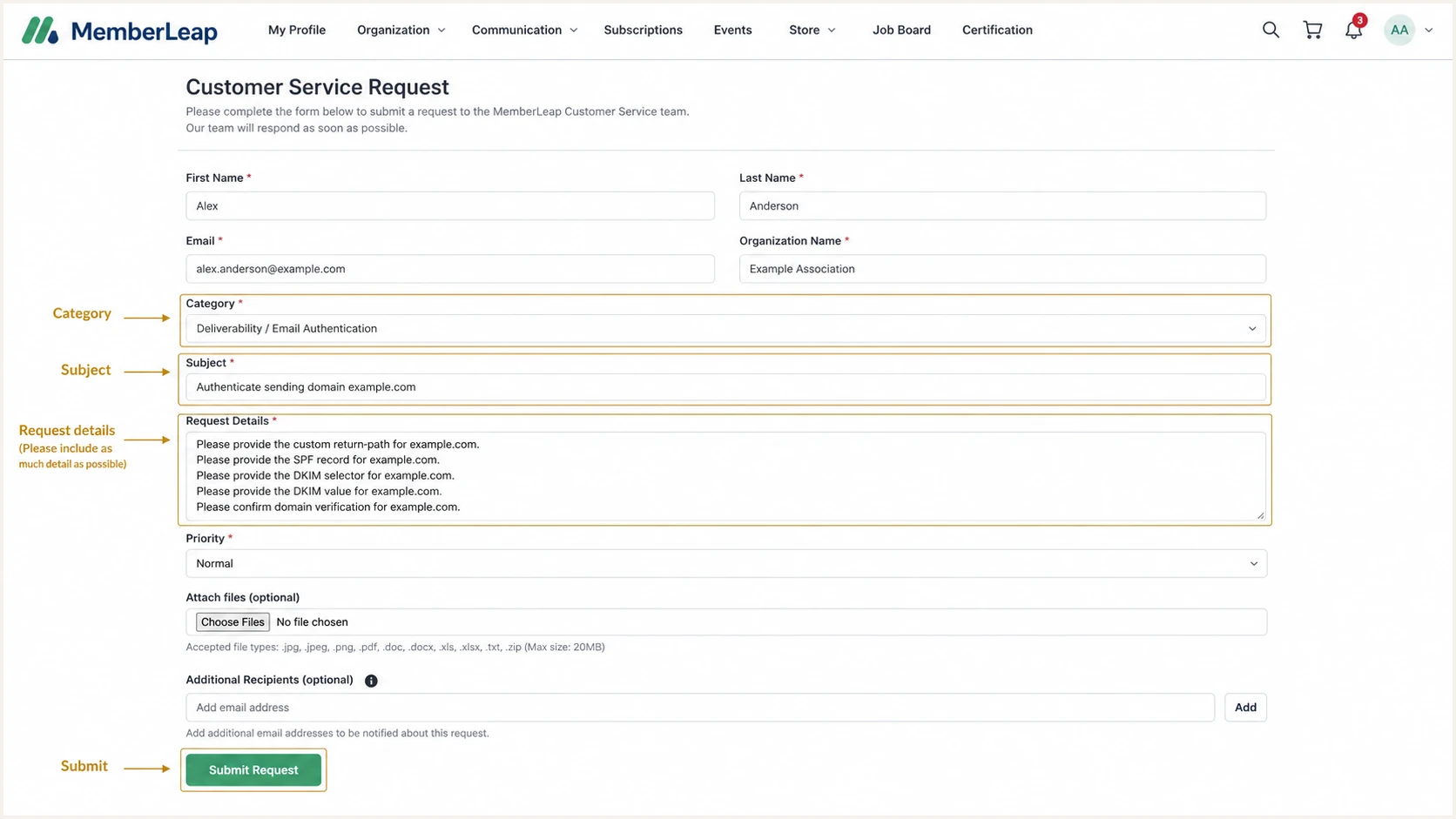Click the 'Our team will respond' sentence

(296, 128)
